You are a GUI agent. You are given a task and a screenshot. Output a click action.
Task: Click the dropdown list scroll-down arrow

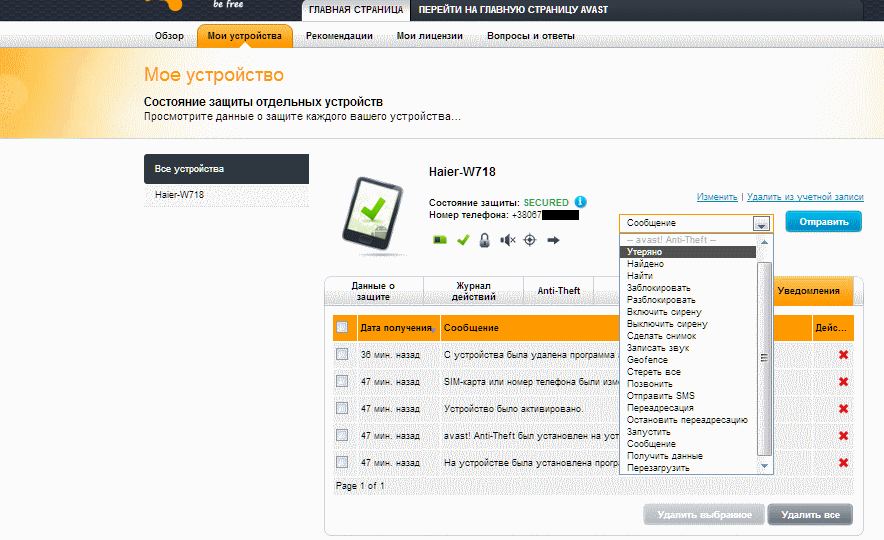pyautogui.click(x=764, y=466)
